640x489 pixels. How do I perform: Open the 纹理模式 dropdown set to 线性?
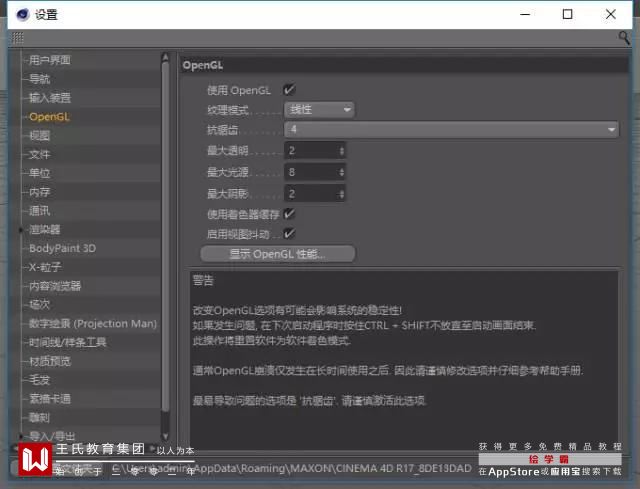[319, 109]
